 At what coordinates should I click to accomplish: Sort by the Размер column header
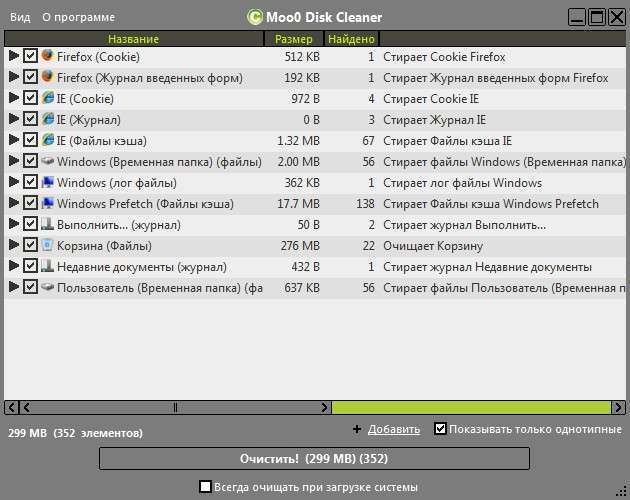pos(294,39)
